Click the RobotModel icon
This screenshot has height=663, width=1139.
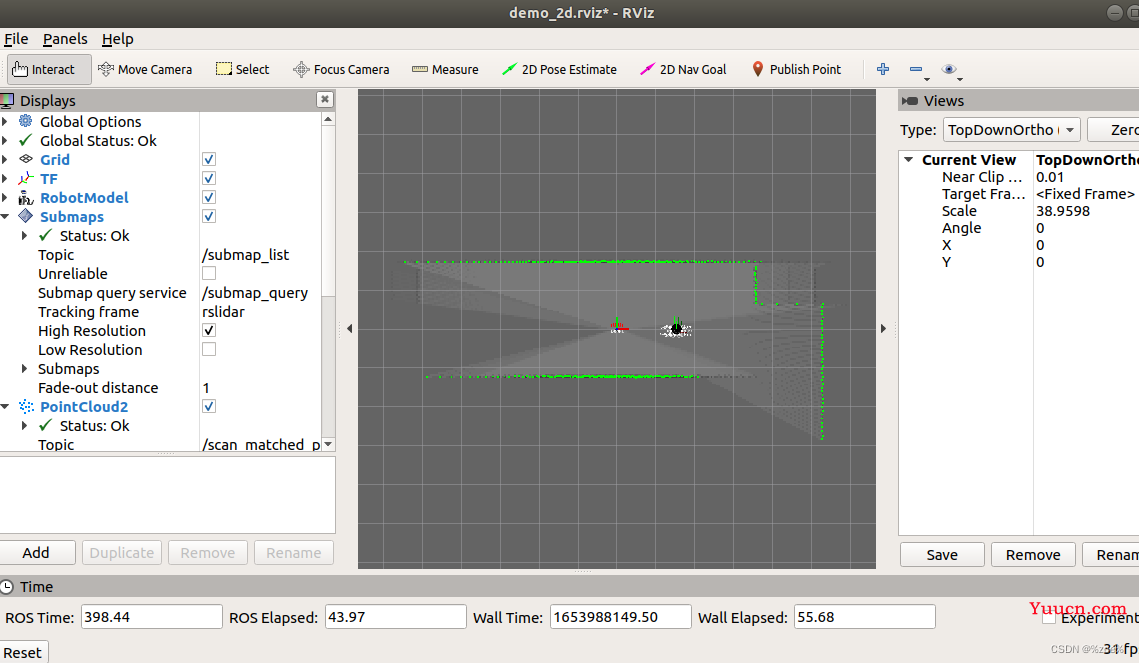coord(25,198)
